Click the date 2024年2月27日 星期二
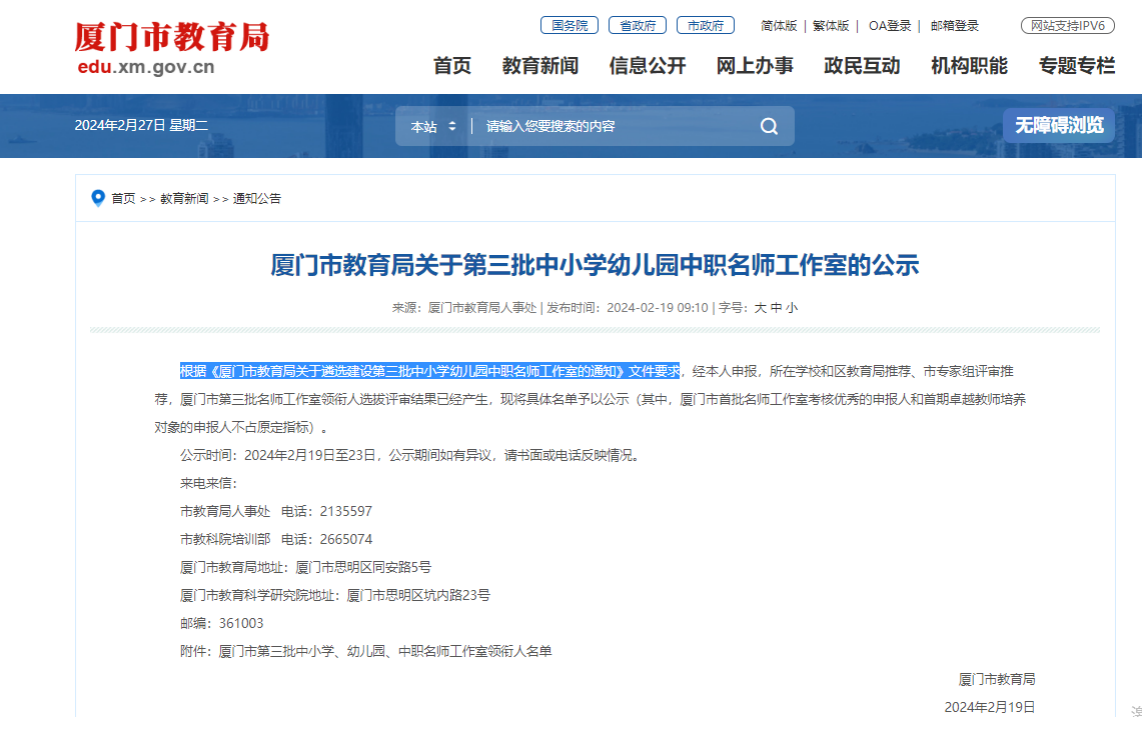The height and width of the screenshot is (735, 1142). [141, 125]
